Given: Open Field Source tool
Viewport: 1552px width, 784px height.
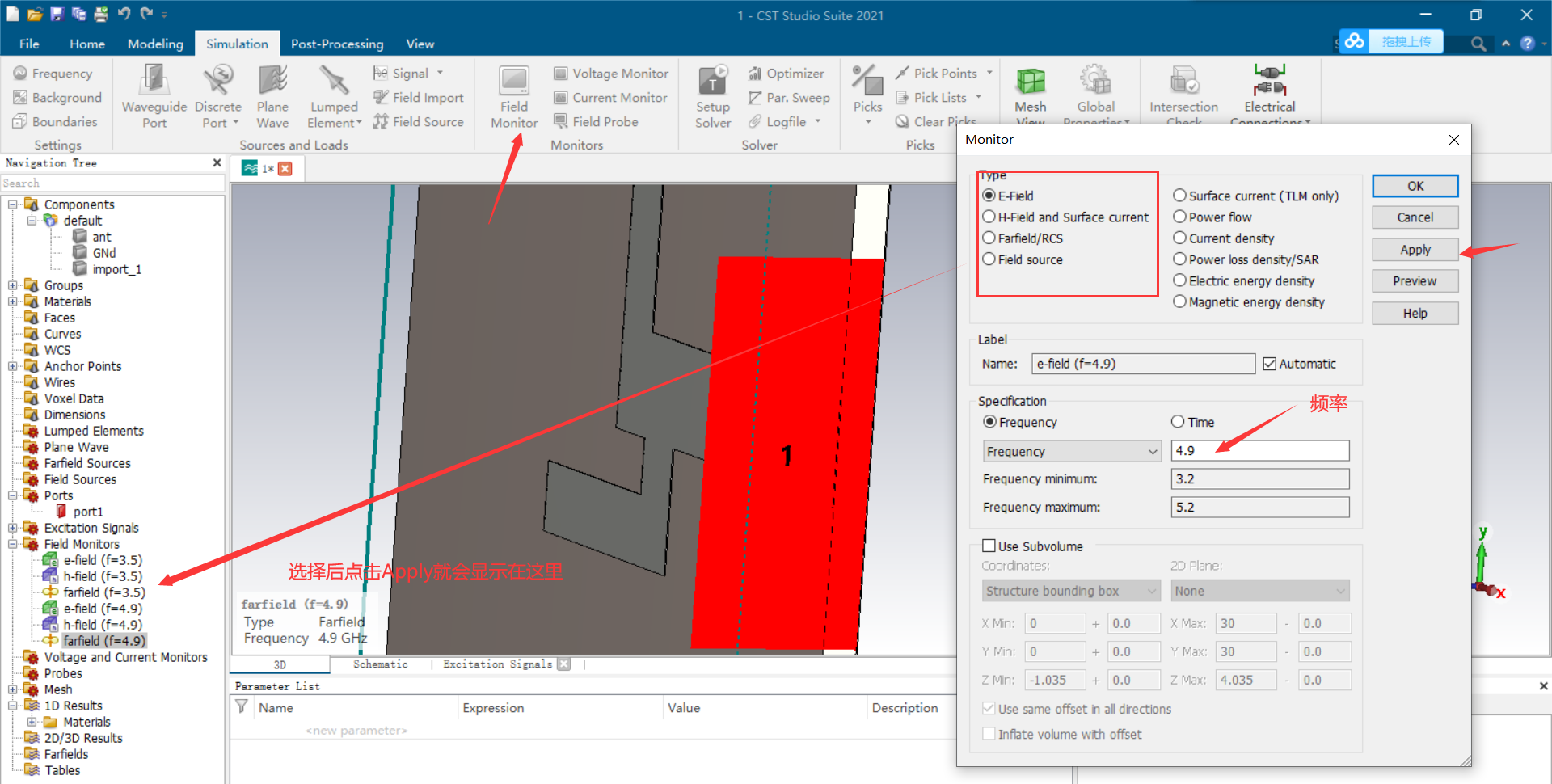Looking at the screenshot, I should [x=419, y=122].
